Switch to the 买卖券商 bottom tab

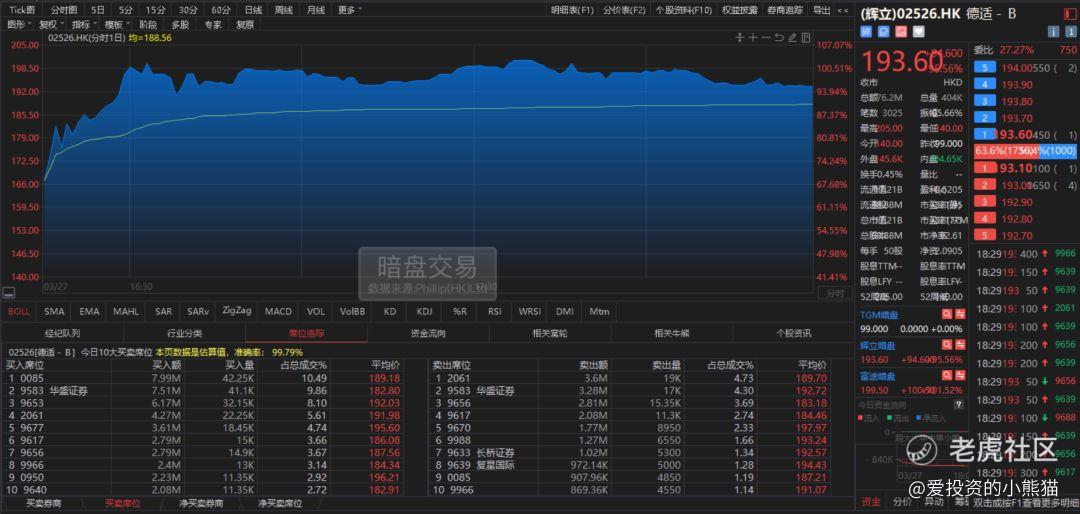(x=43, y=504)
